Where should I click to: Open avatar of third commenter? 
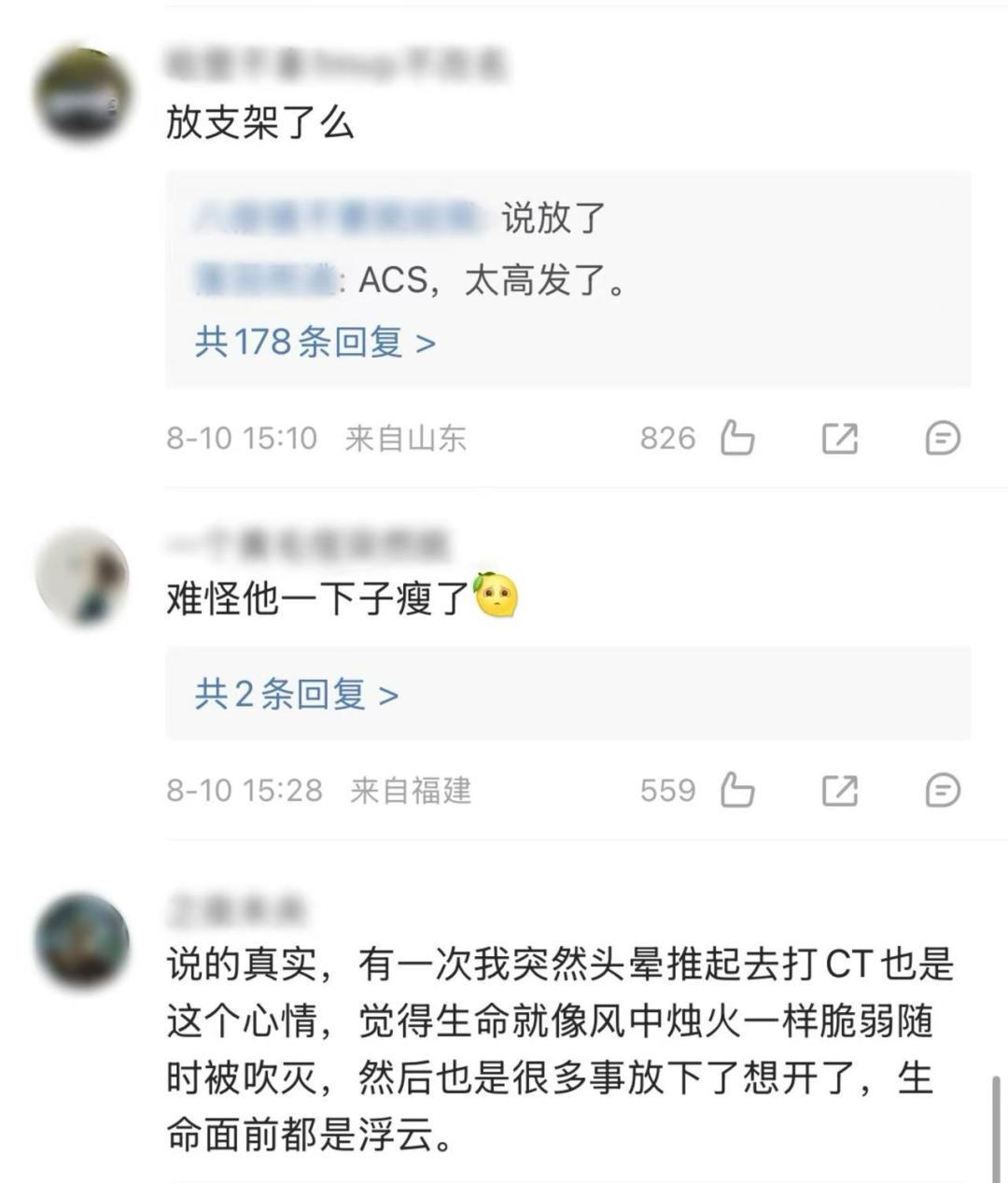(x=82, y=940)
